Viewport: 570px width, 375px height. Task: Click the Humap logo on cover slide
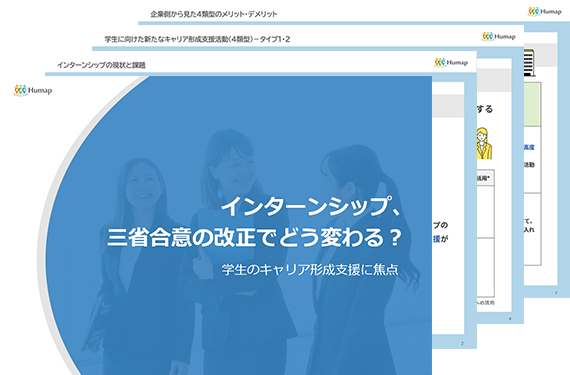[33, 90]
